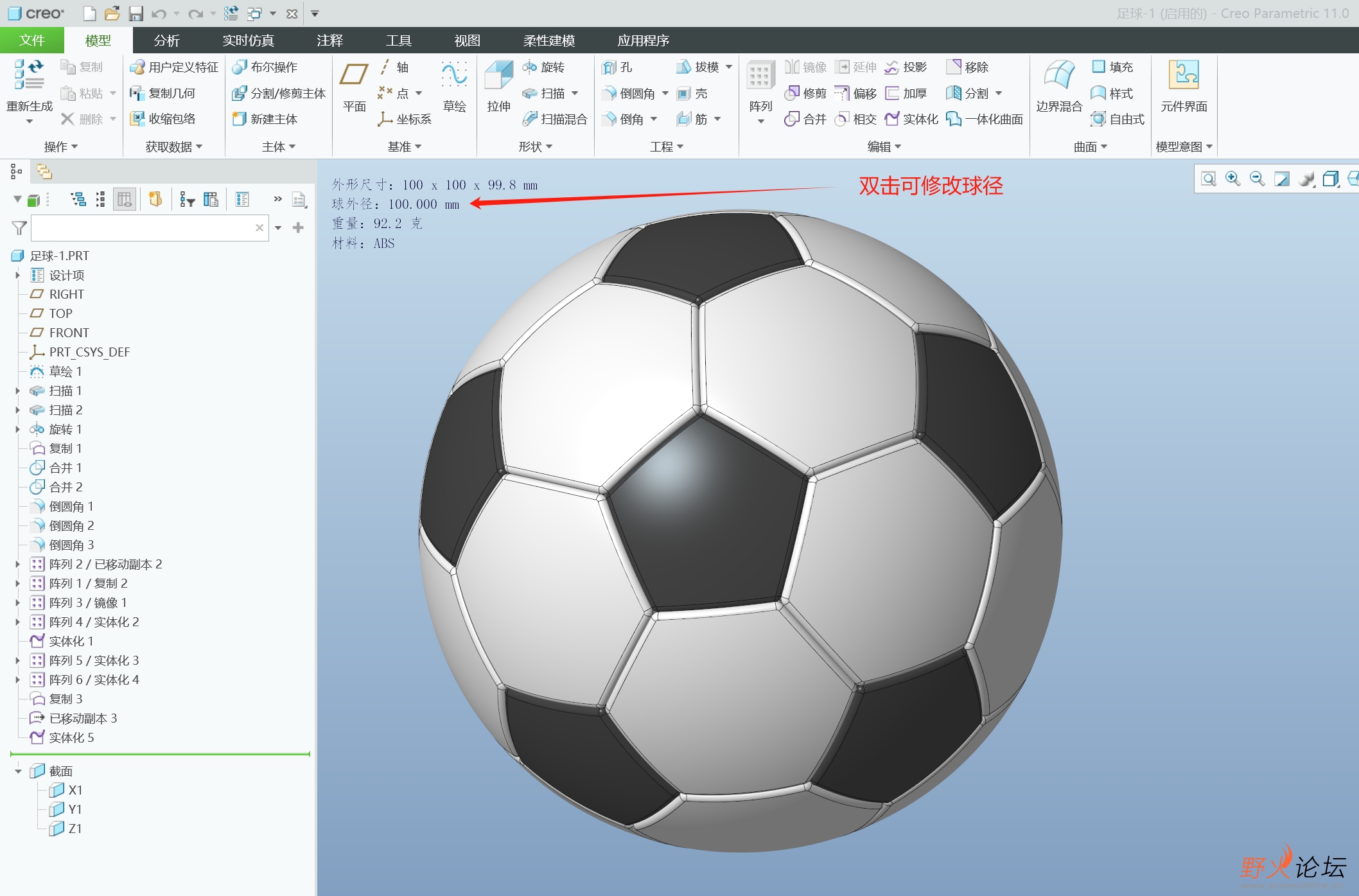This screenshot has width=1359, height=896.
Task: Click the Component Interface (元件界面) icon
Action: click(1184, 75)
